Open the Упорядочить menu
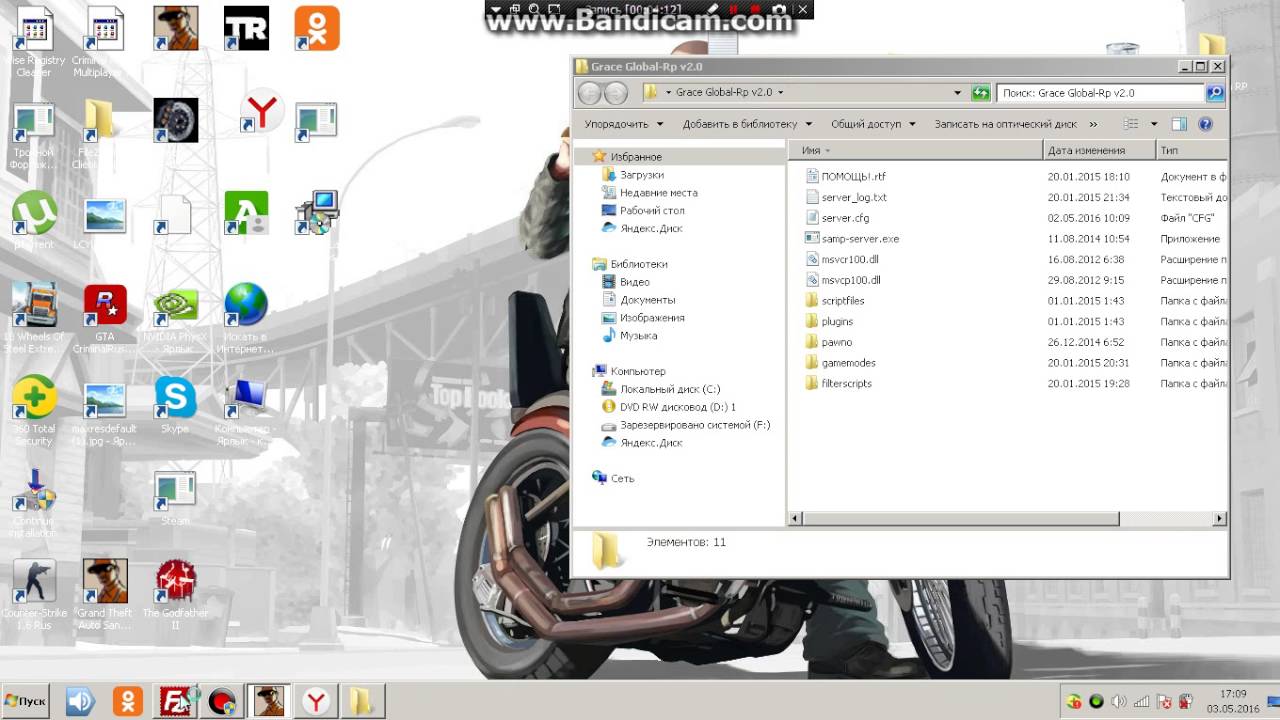The height and width of the screenshot is (720, 1280). coord(624,124)
